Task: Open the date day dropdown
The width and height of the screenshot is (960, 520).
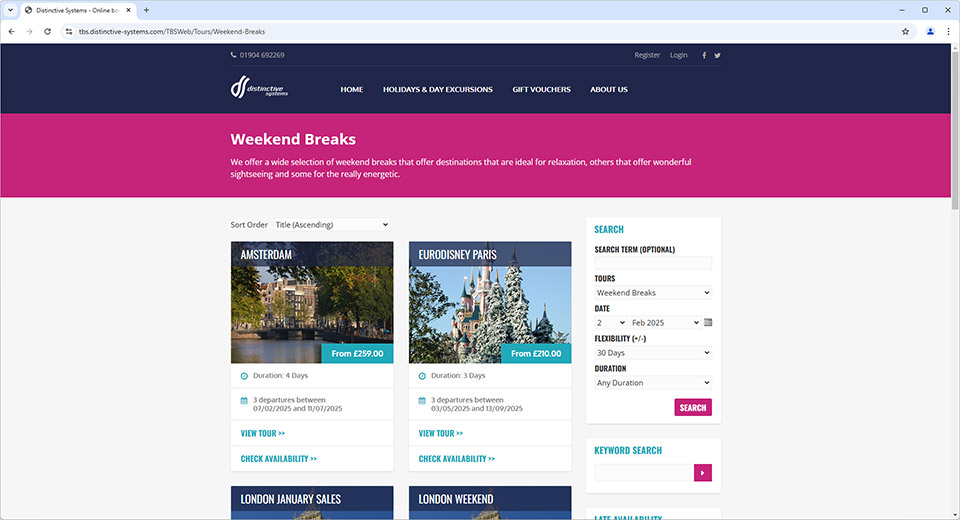Action: pyautogui.click(x=610, y=323)
